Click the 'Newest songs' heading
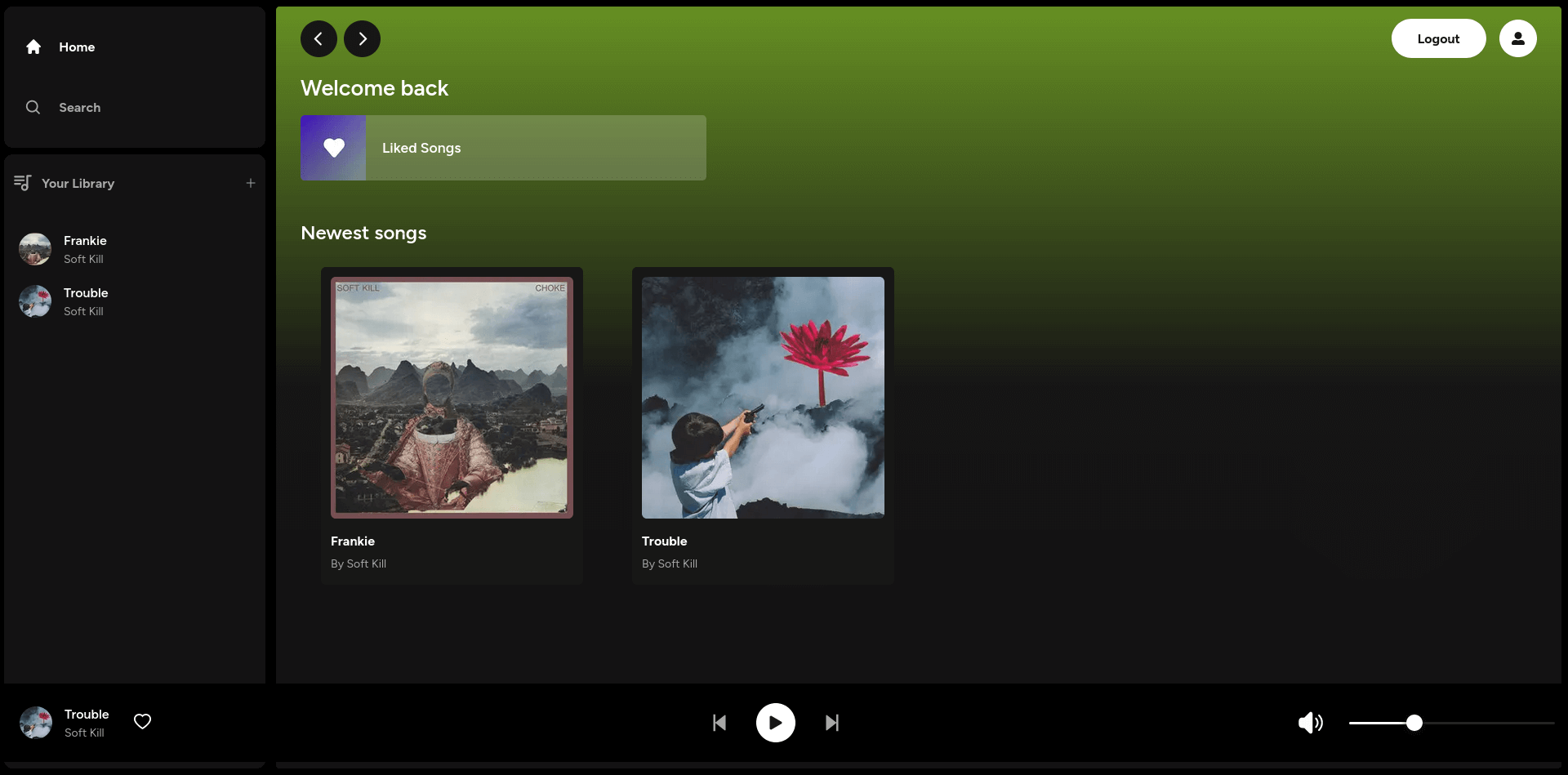Screen dimensions: 1568x775 tap(363, 233)
